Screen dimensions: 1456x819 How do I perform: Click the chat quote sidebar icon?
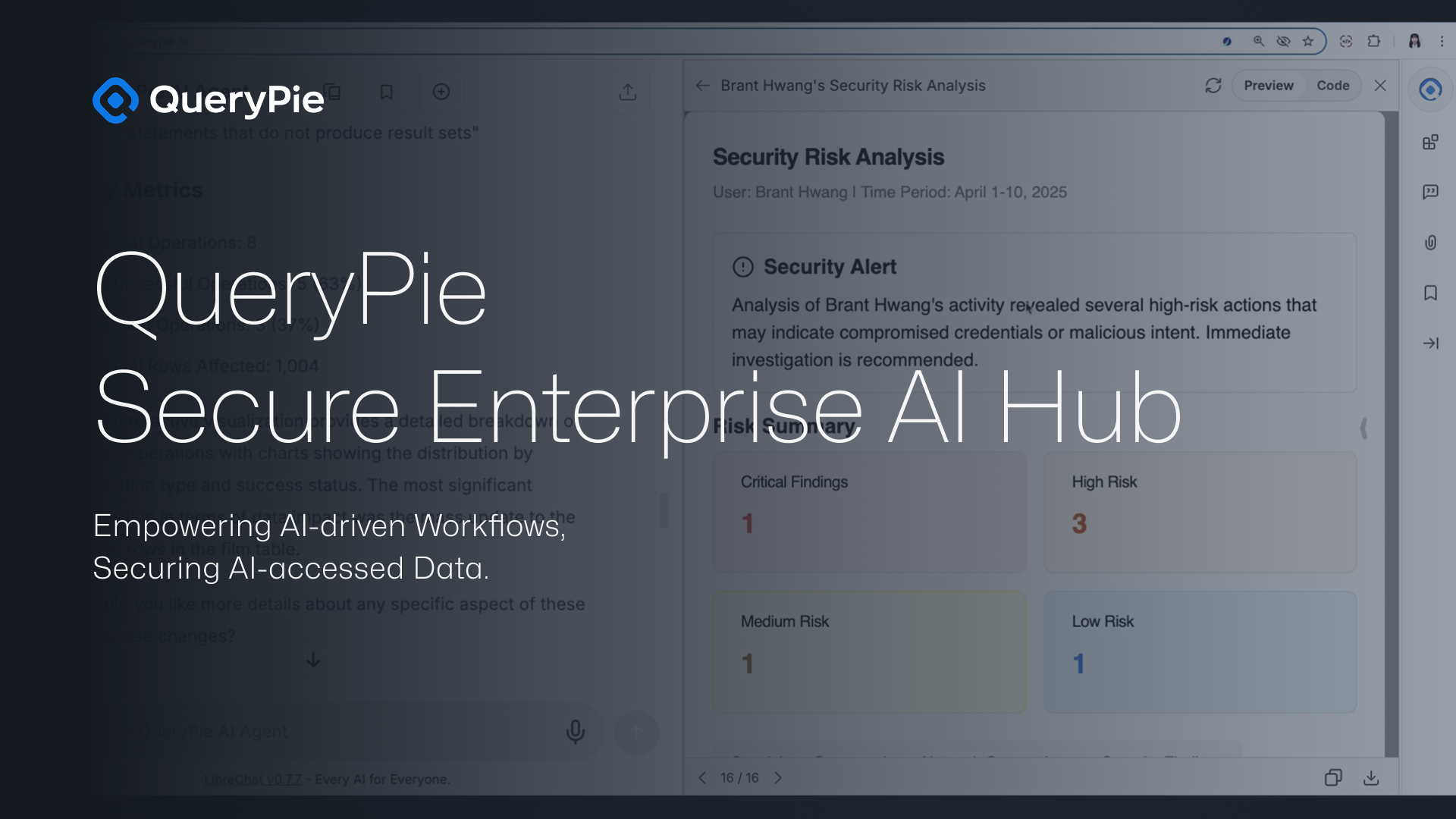point(1430,192)
